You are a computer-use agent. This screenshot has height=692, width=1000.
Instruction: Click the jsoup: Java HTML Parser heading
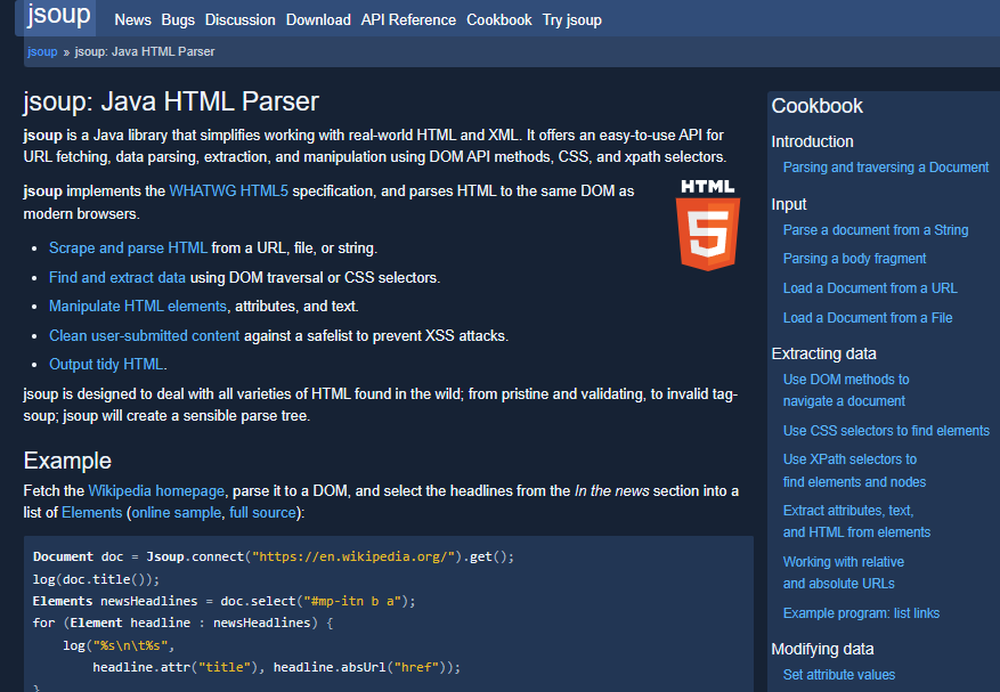click(171, 102)
